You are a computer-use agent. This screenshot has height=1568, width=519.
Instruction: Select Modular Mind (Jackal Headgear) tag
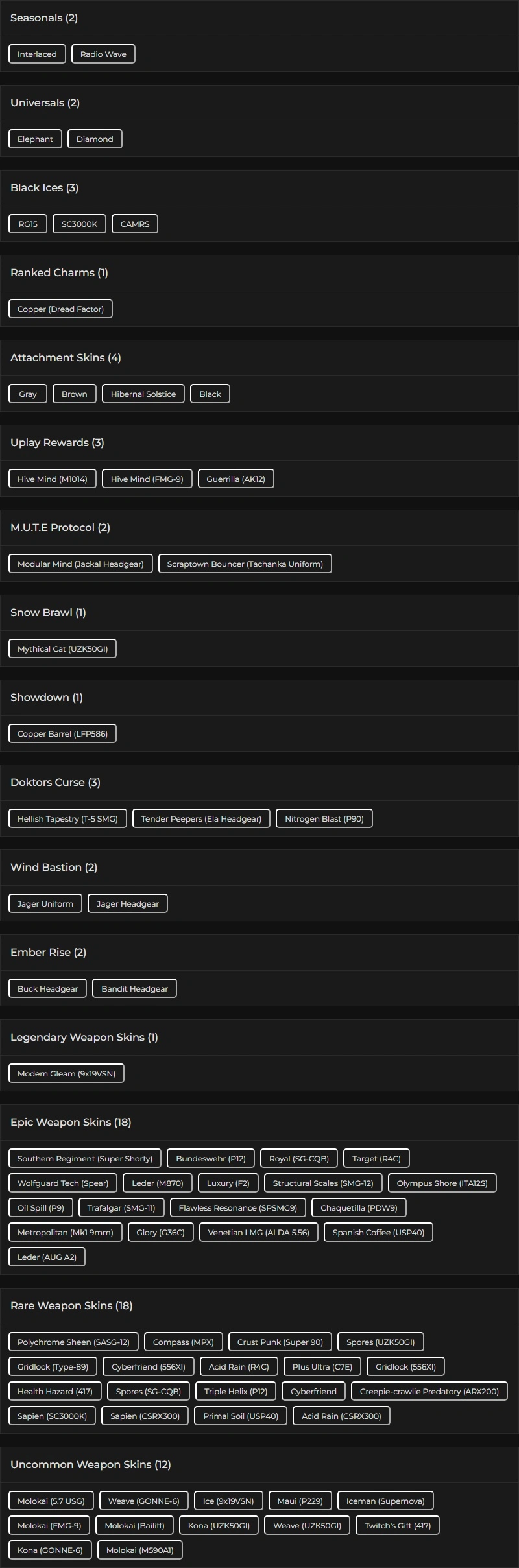80,564
